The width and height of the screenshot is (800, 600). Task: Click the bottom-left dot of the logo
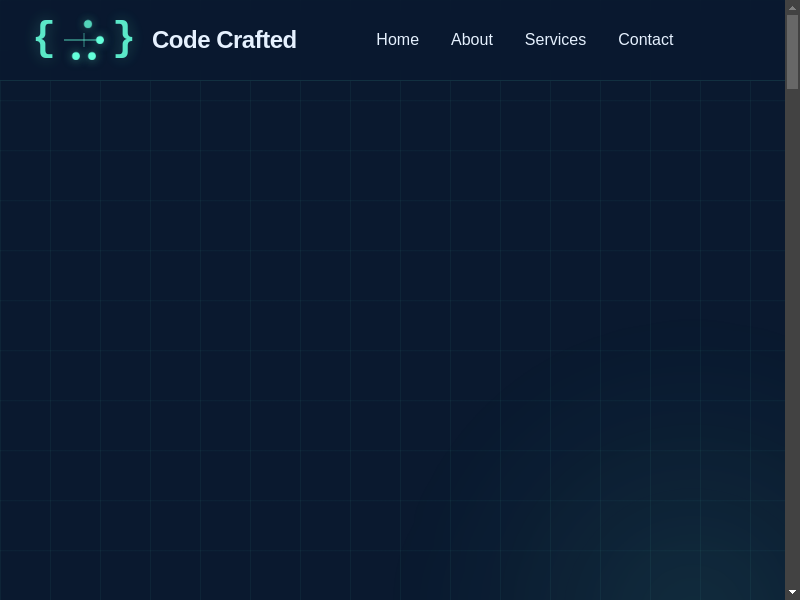point(76,56)
